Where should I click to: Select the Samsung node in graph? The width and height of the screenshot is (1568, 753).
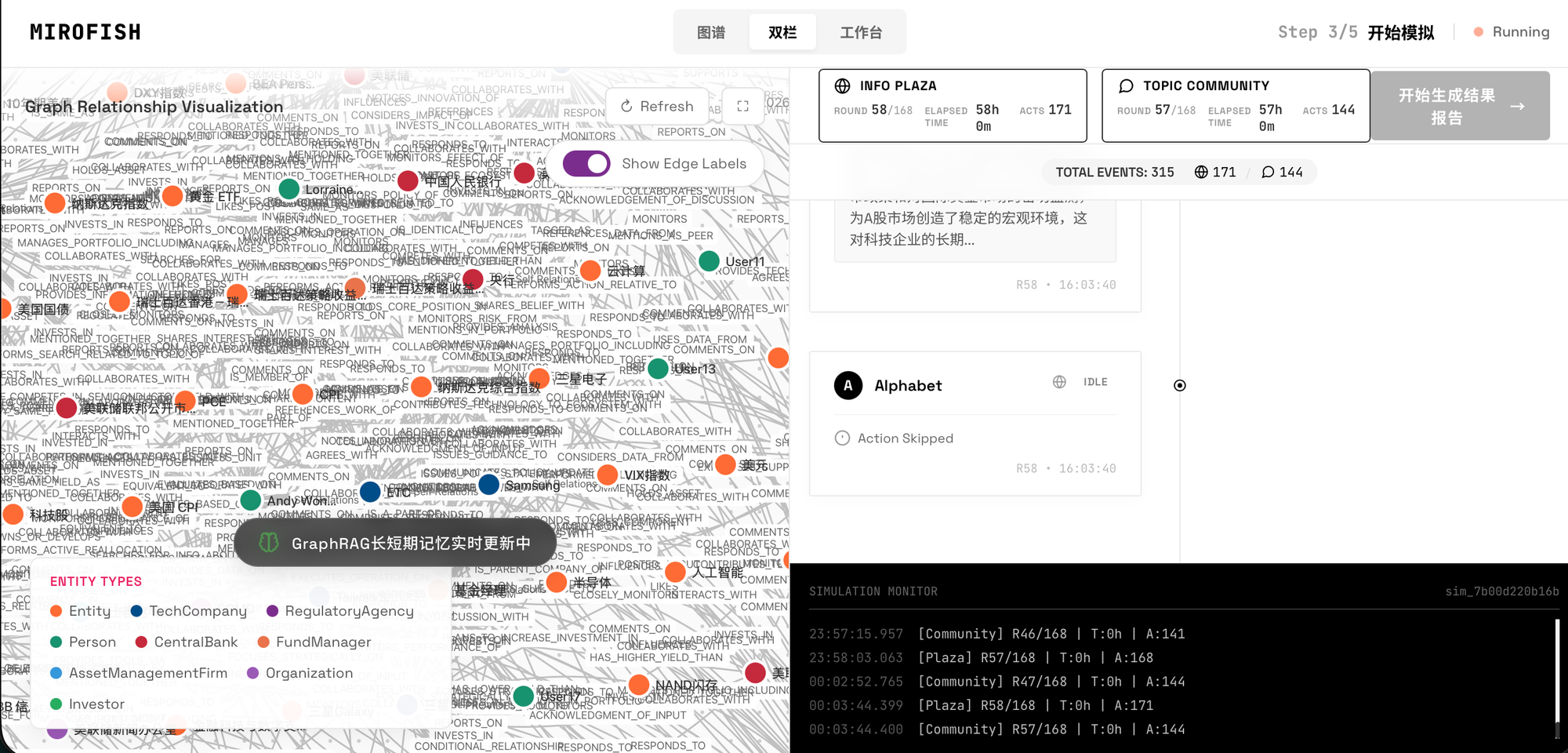click(x=489, y=485)
